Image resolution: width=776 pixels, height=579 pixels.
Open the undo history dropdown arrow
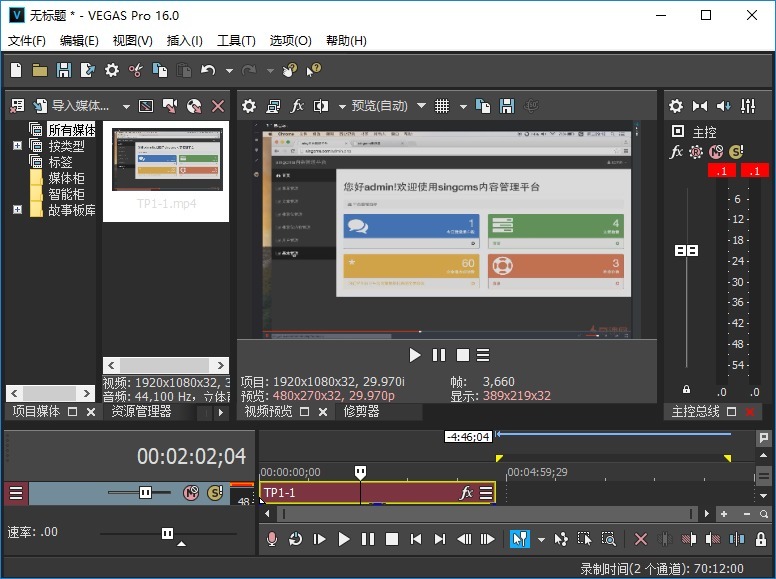click(x=229, y=71)
